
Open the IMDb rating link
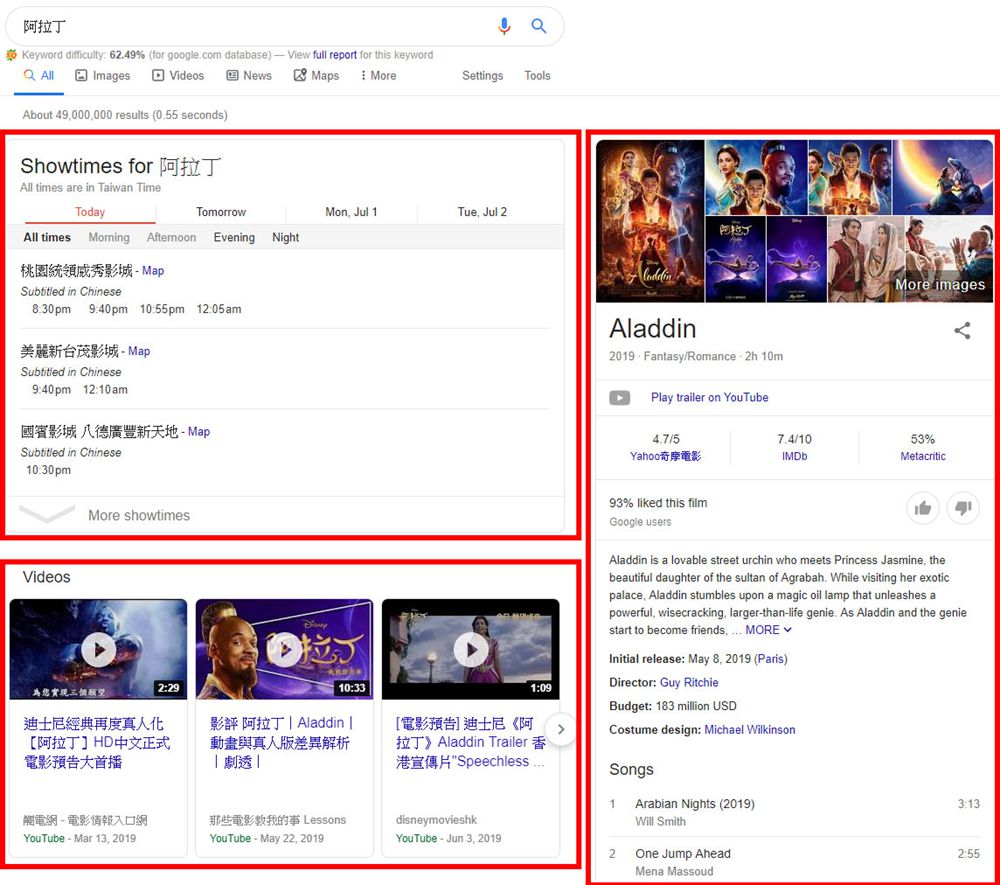pyautogui.click(x=795, y=457)
